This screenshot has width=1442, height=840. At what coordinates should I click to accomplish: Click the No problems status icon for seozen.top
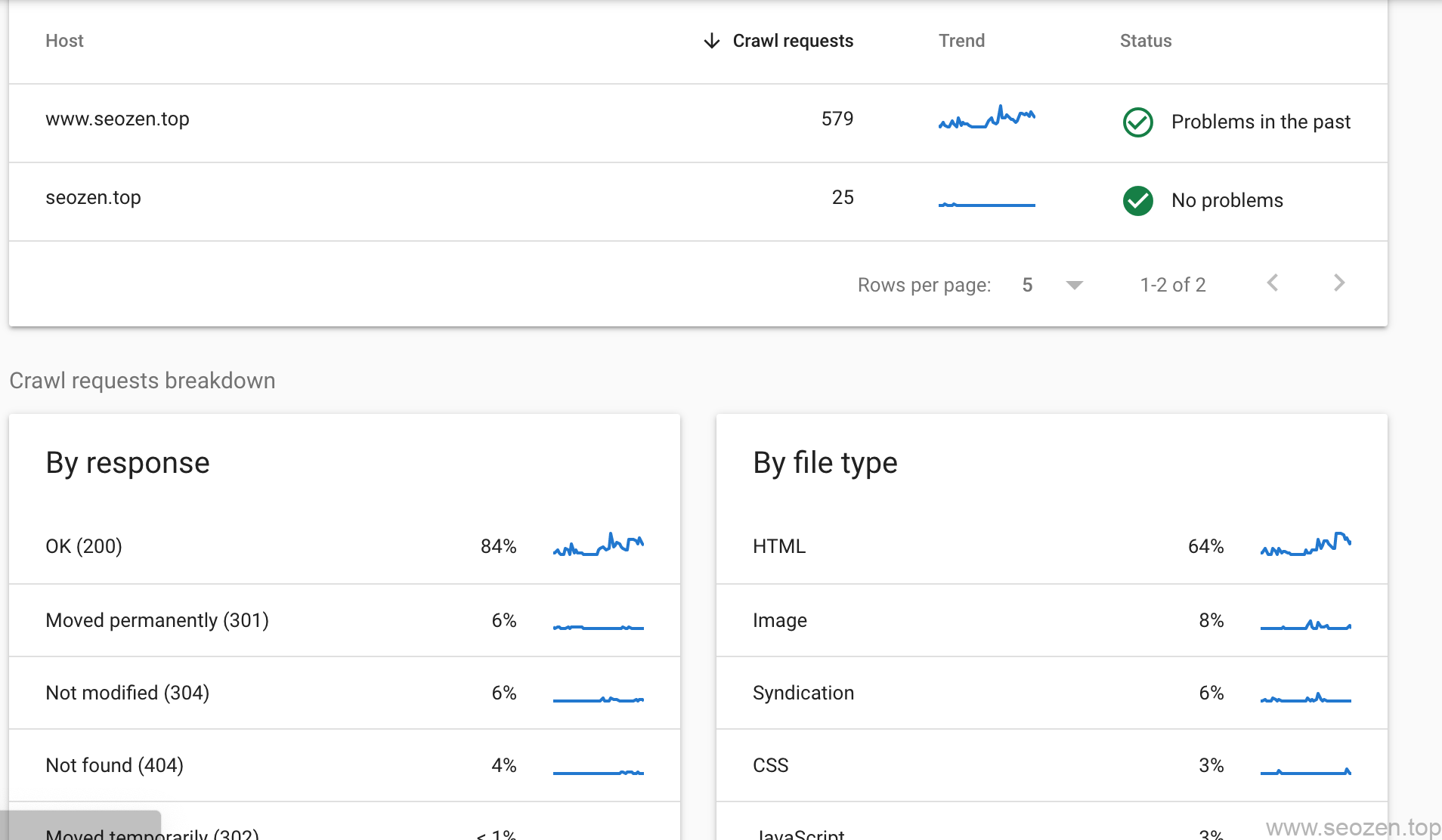tap(1138, 201)
